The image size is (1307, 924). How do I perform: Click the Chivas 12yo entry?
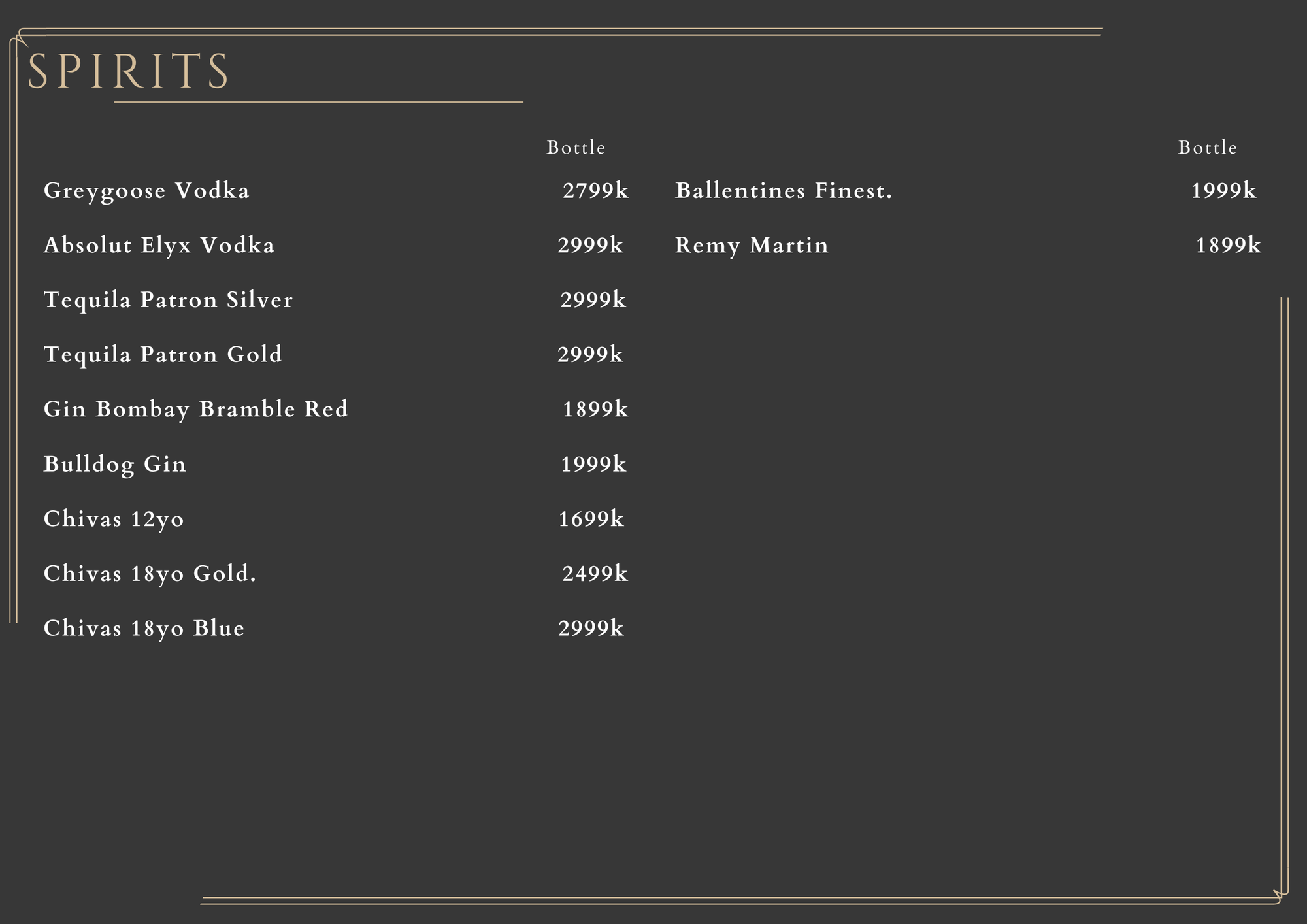click(114, 519)
